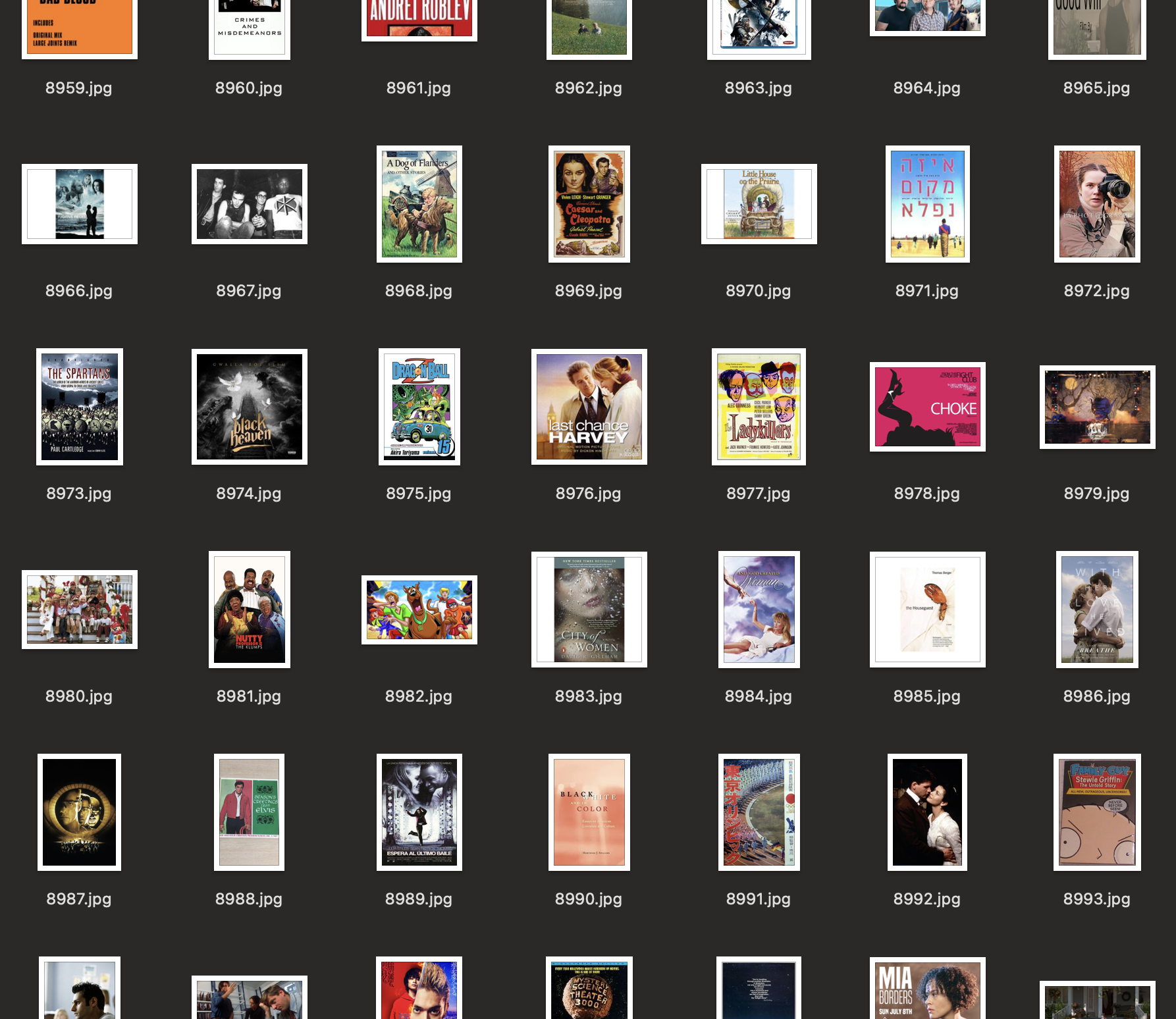Select the 8987.jpg golden globe poster

point(80,812)
